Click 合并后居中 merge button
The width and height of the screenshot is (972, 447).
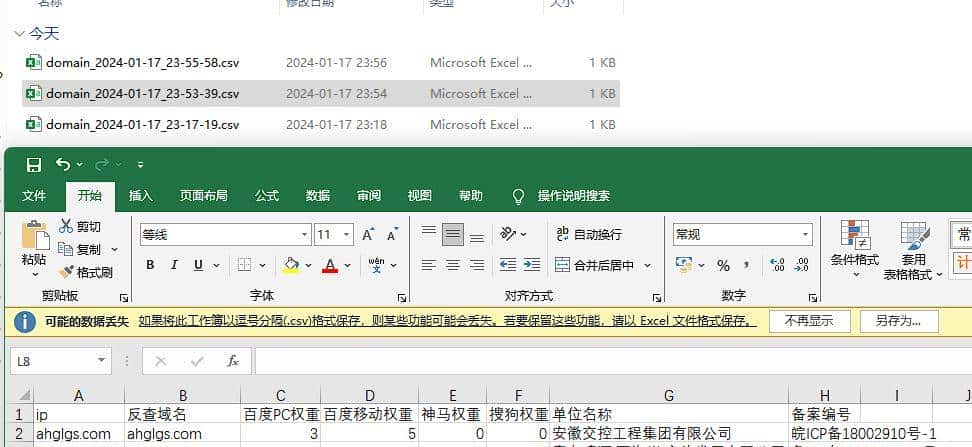point(594,265)
